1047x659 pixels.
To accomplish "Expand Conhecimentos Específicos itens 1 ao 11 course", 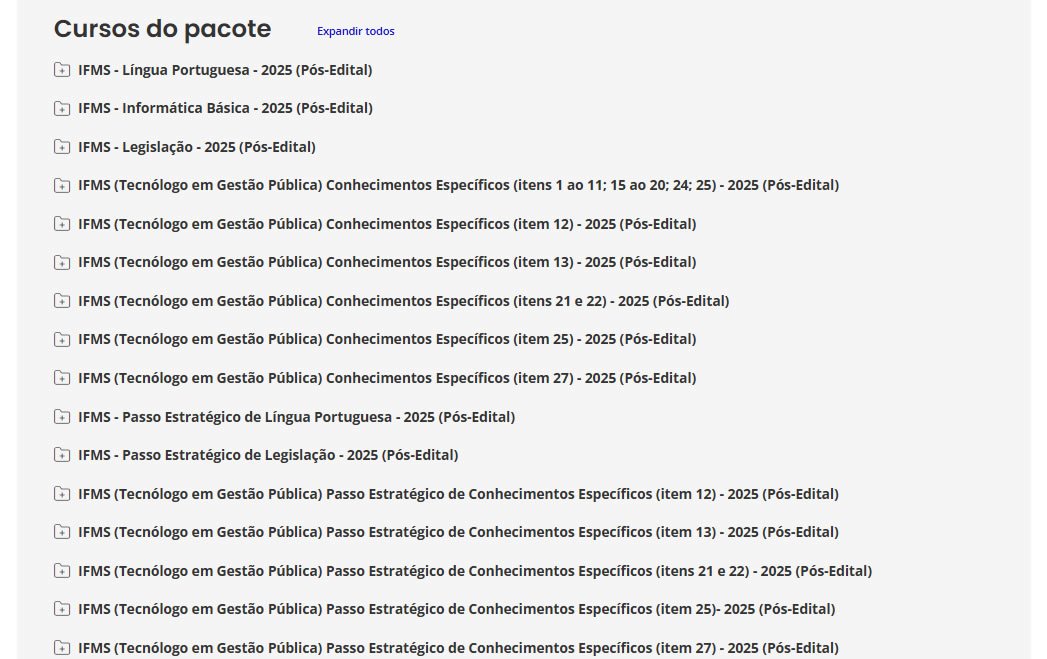I will coord(458,185).
